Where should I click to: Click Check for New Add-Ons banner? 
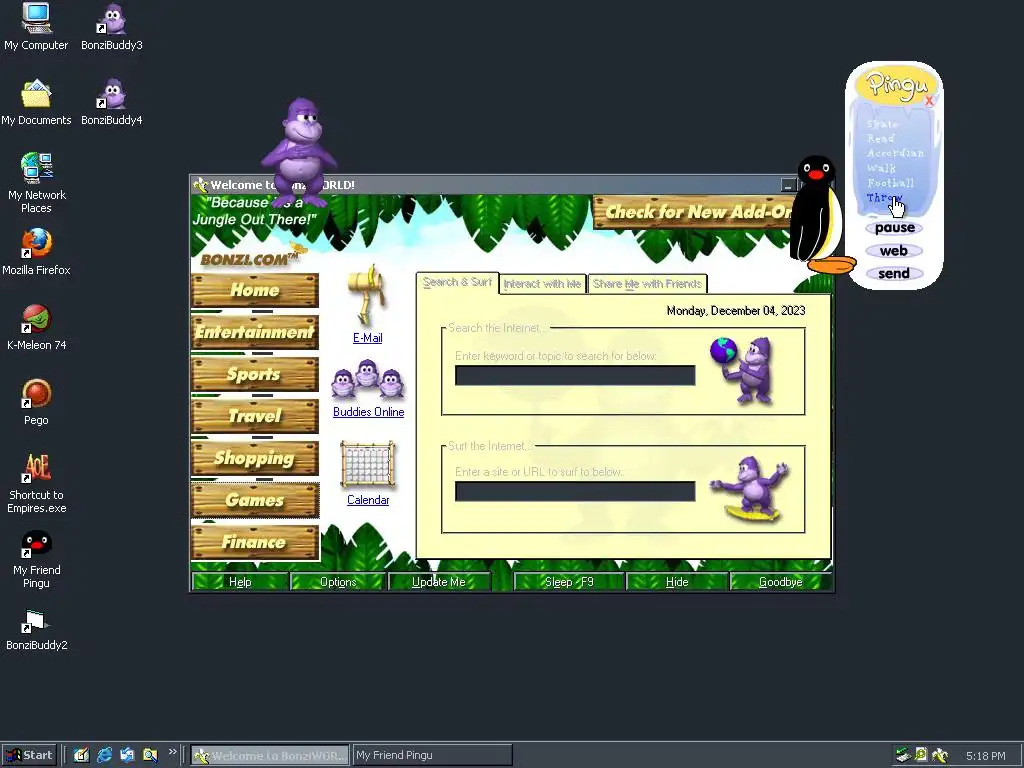pyautogui.click(x=695, y=212)
